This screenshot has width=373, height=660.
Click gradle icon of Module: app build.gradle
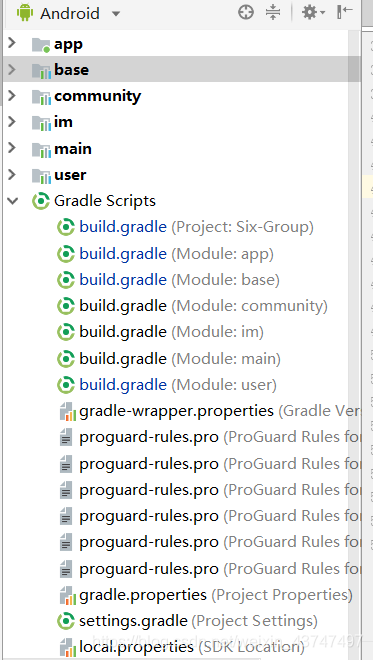[x=66, y=254]
